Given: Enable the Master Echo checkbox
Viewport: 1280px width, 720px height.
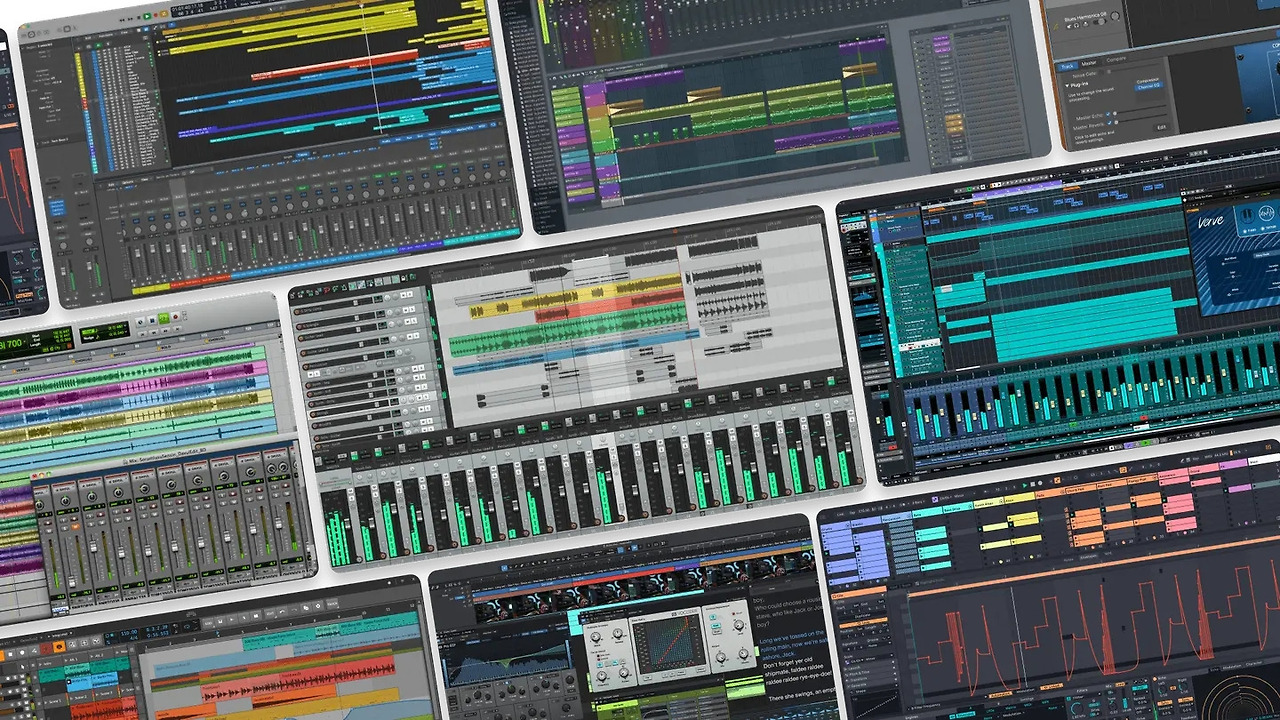Looking at the screenshot, I should (1108, 114).
